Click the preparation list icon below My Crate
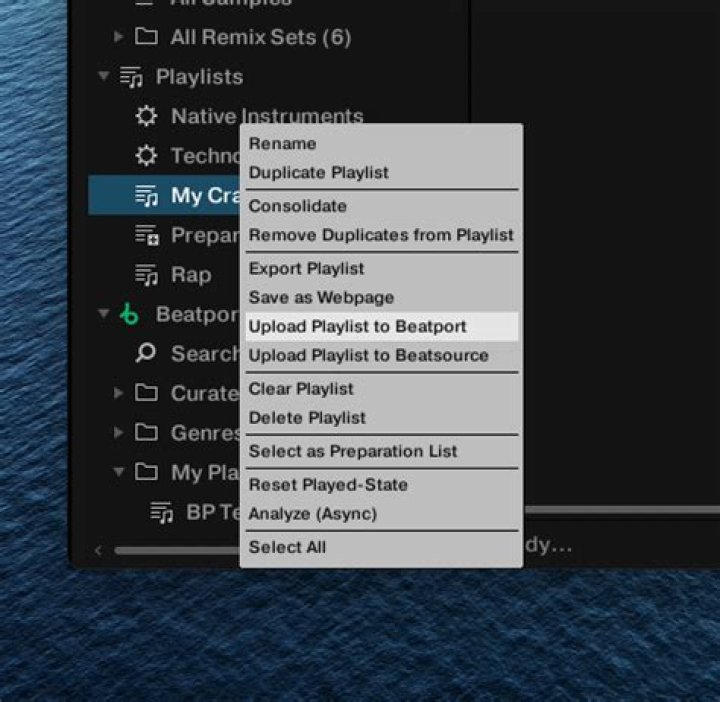720x702 pixels. click(146, 235)
